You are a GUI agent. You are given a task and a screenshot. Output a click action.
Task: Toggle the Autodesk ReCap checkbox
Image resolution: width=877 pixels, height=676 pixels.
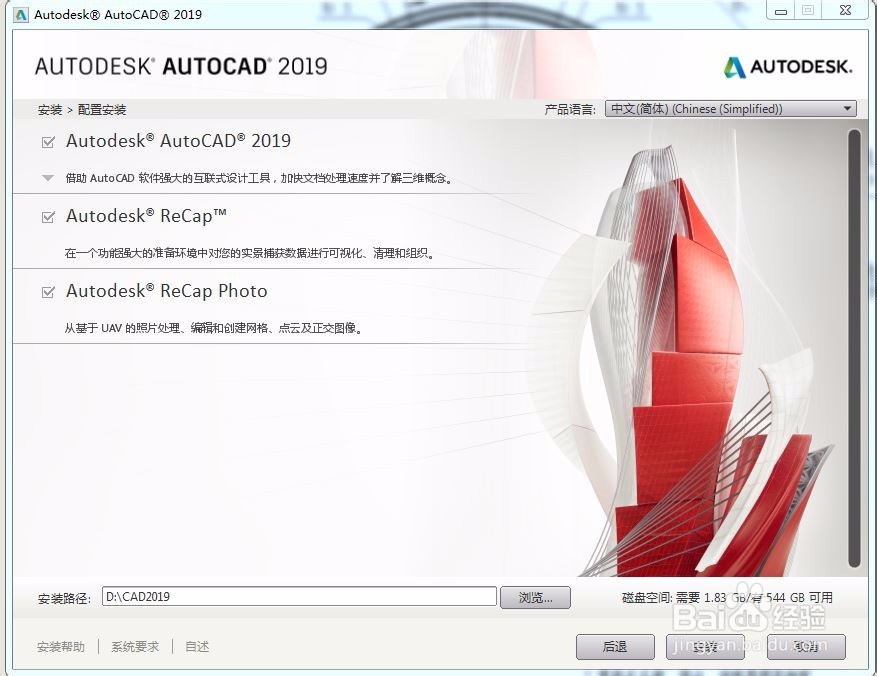[48, 217]
